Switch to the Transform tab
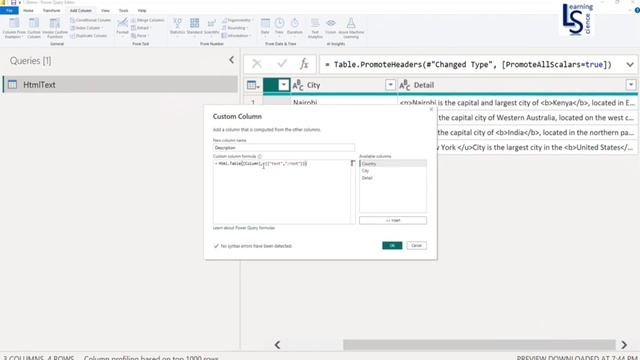This screenshot has height=360, width=640. pyautogui.click(x=51, y=10)
